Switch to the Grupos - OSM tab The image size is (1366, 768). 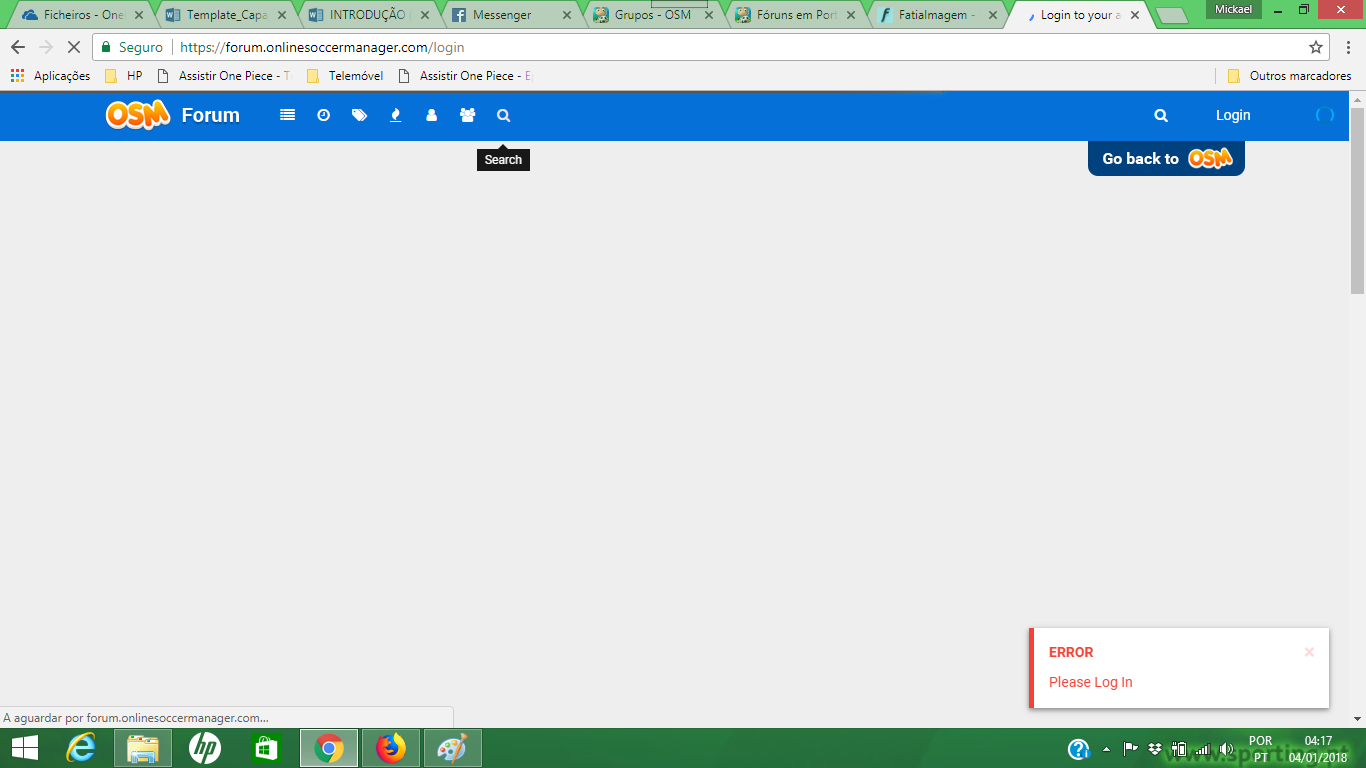coord(653,15)
